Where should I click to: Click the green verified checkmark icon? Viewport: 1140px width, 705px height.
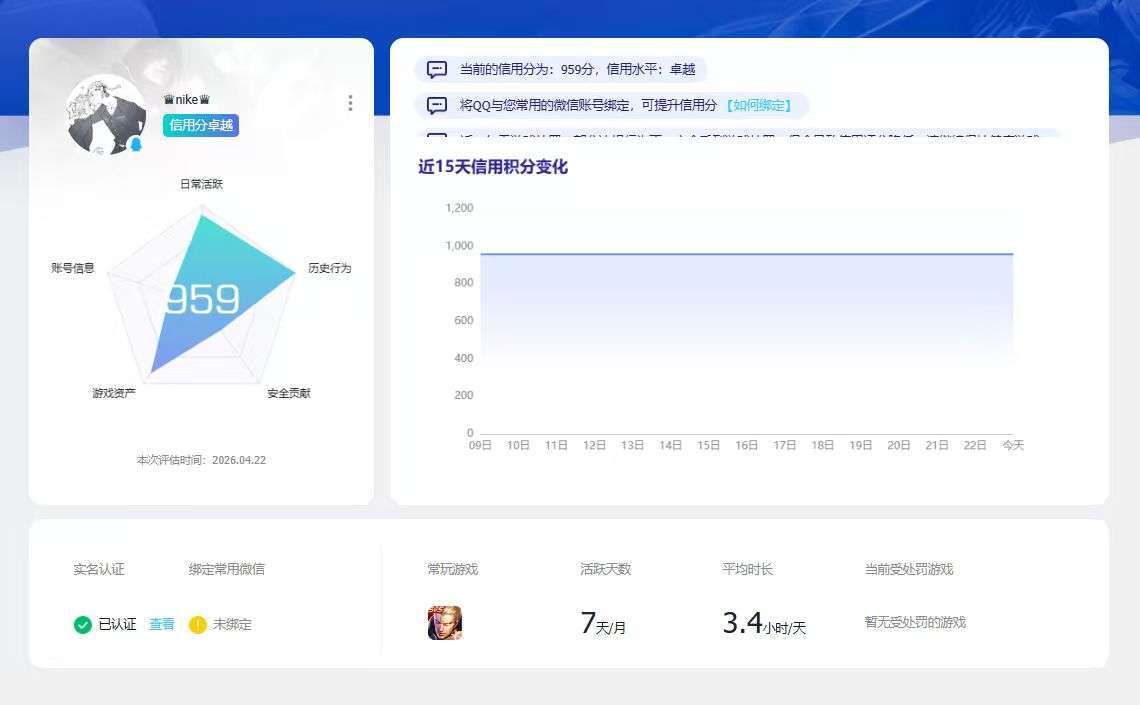click(x=83, y=624)
